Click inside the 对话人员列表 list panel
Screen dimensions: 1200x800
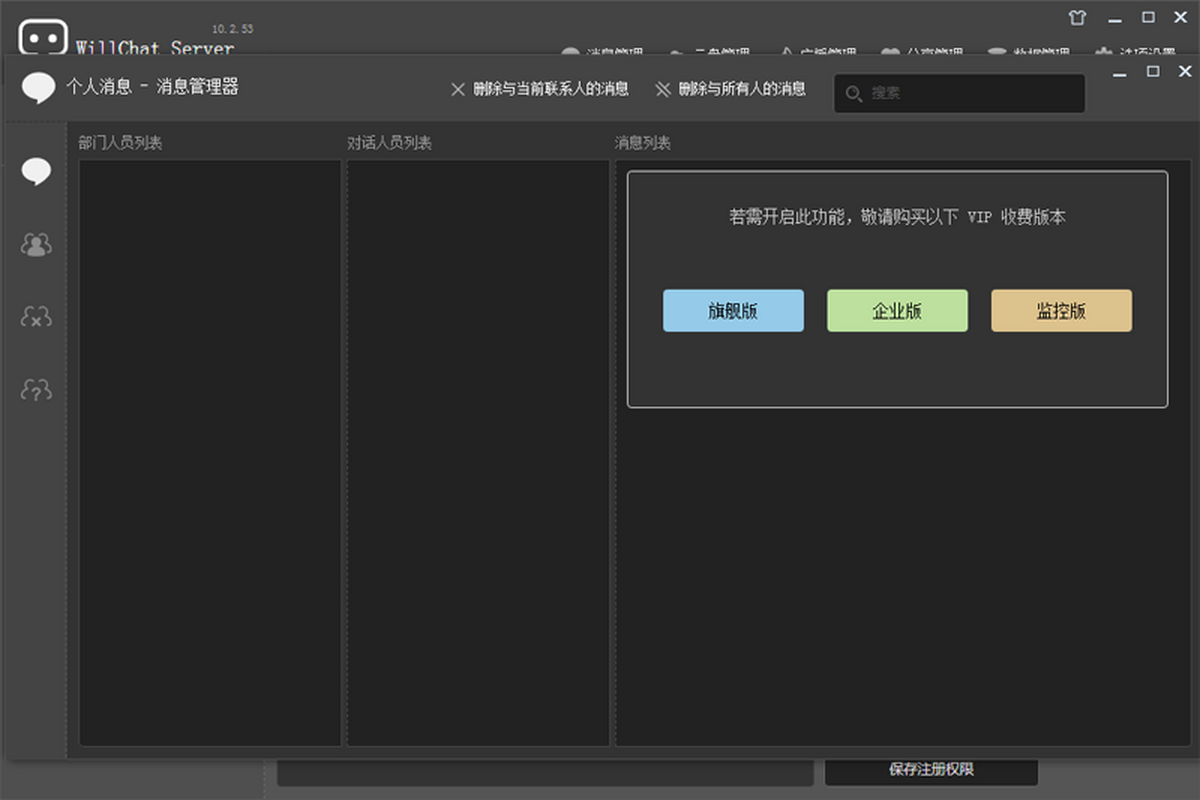click(x=478, y=450)
